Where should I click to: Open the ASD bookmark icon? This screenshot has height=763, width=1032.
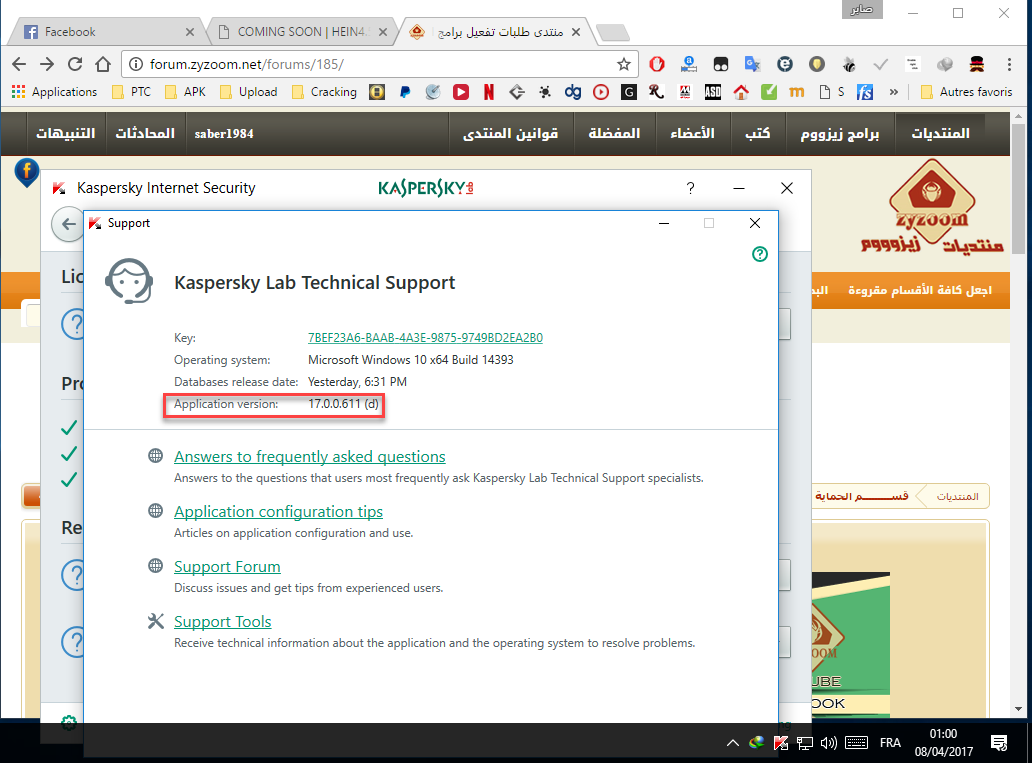712,92
